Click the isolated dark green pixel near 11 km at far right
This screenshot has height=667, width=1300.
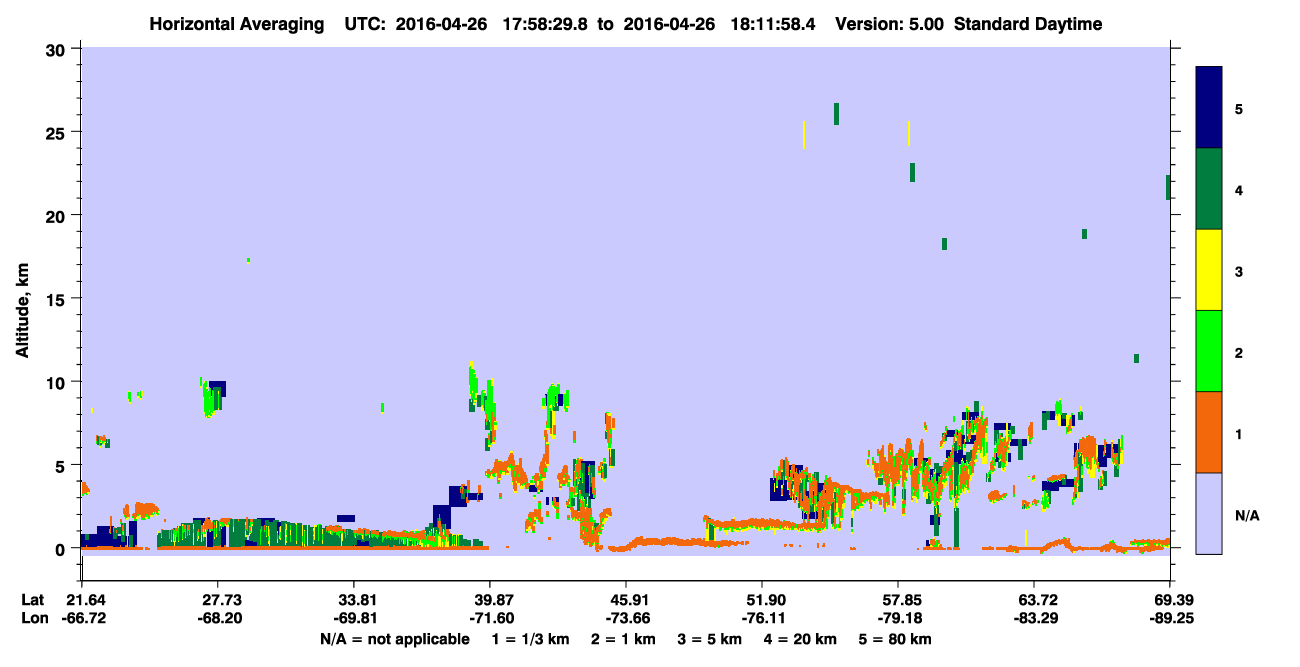point(1136,358)
